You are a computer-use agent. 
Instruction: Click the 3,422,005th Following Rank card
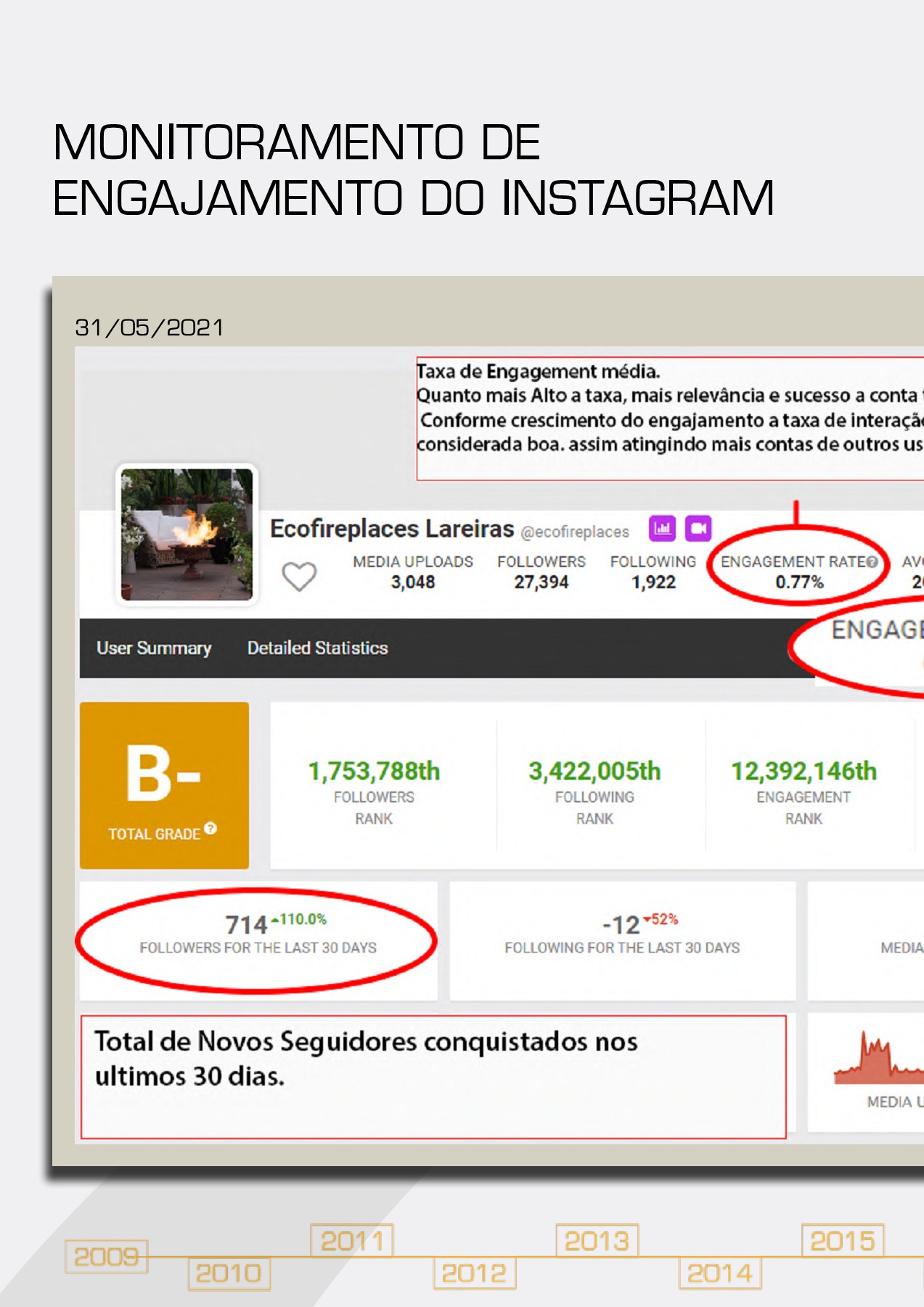click(594, 786)
